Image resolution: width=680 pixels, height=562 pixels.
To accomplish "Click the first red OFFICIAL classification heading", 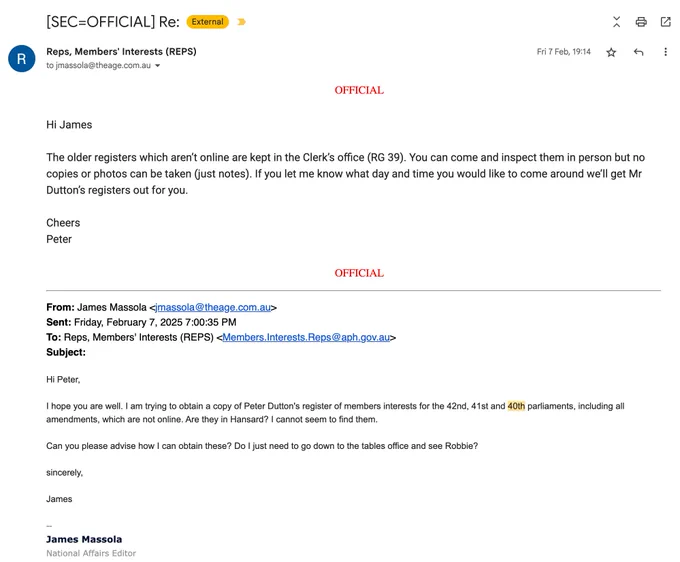I will click(359, 90).
